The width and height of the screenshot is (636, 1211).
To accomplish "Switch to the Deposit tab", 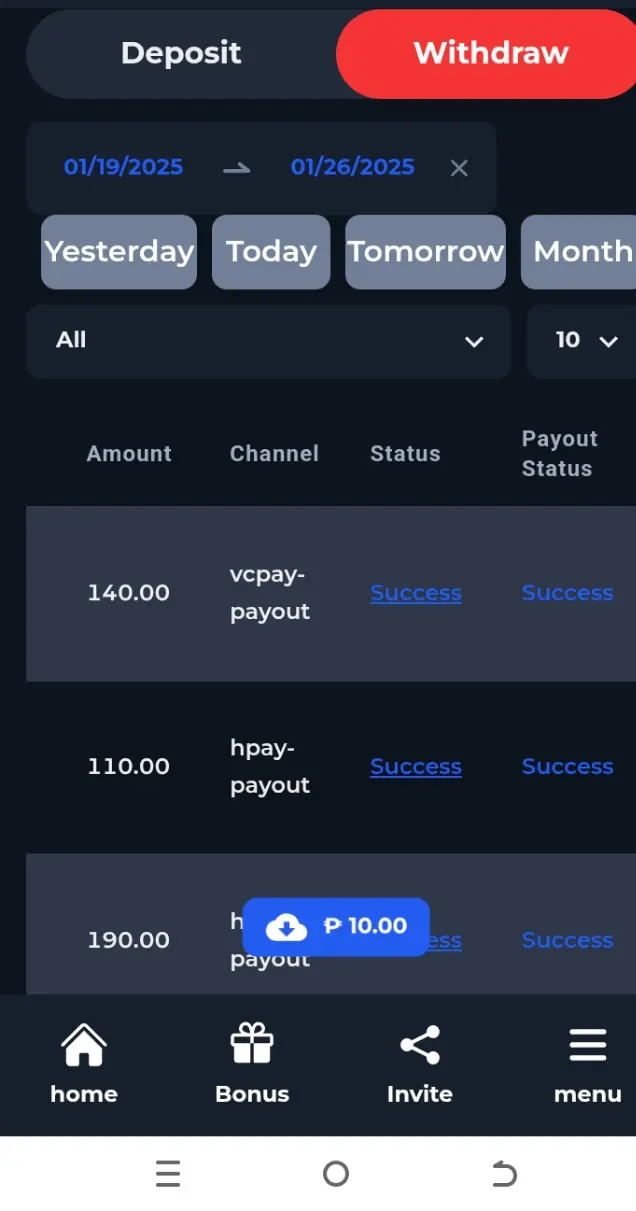I will pyautogui.click(x=181, y=53).
